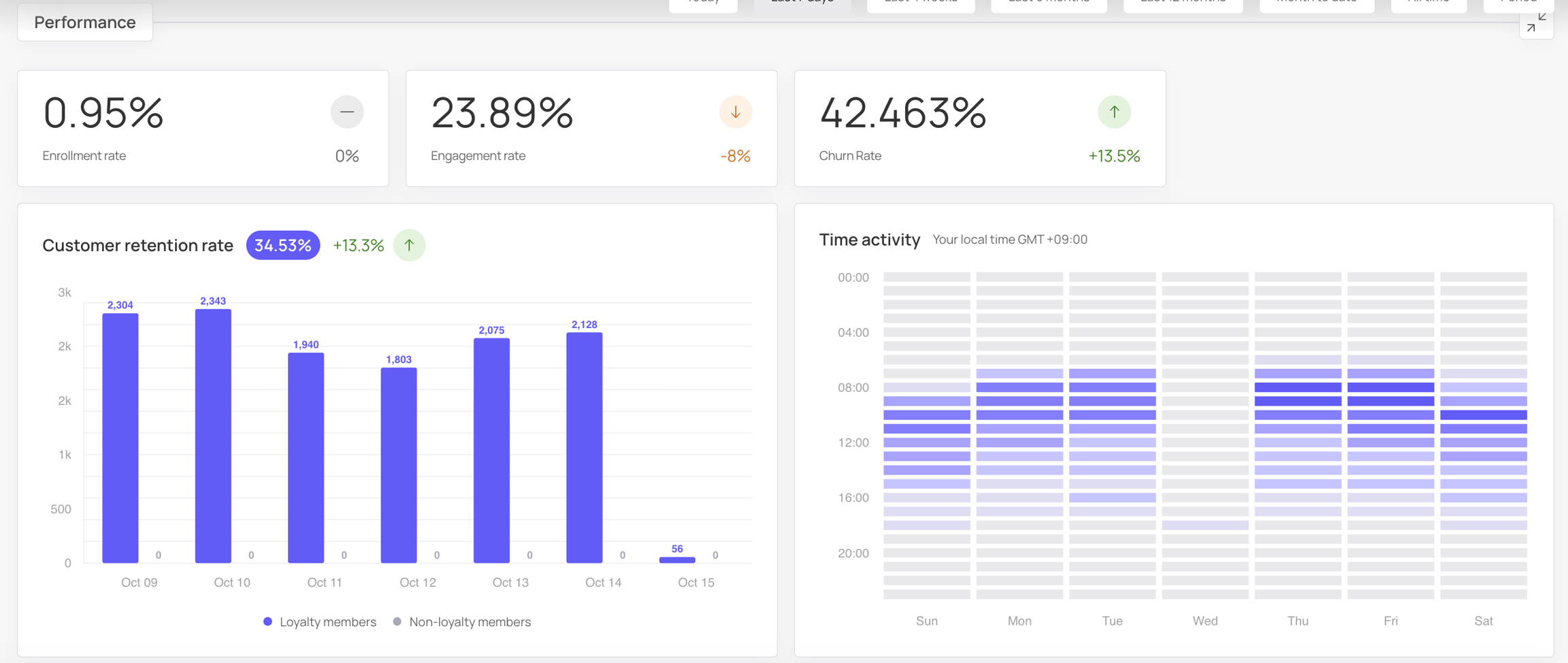This screenshot has width=1568, height=663.
Task: Click the Enrollment rate 0.95% card
Action: click(203, 128)
